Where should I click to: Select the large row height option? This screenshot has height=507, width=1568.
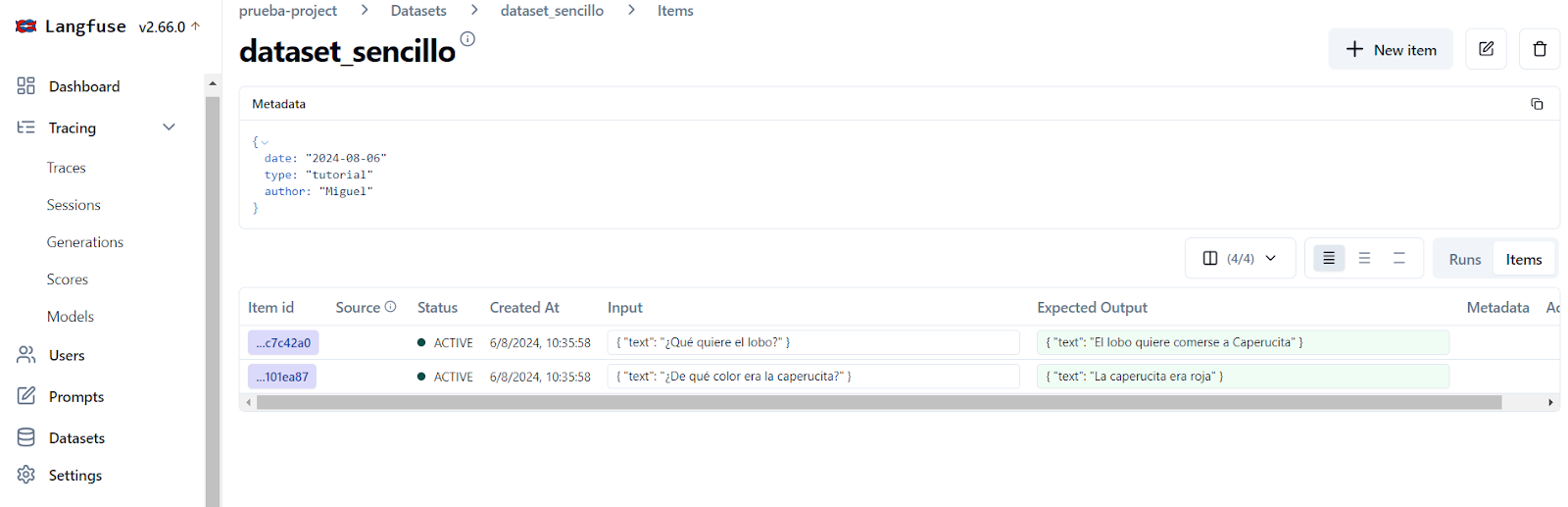(1399, 258)
